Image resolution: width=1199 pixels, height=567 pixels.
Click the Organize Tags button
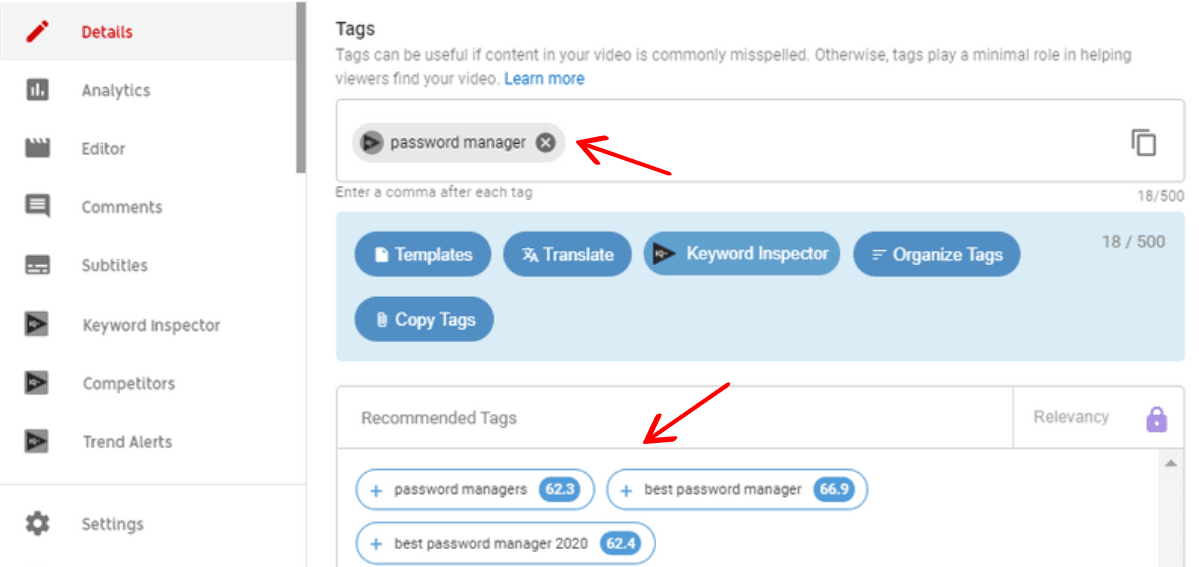pyautogui.click(x=936, y=255)
